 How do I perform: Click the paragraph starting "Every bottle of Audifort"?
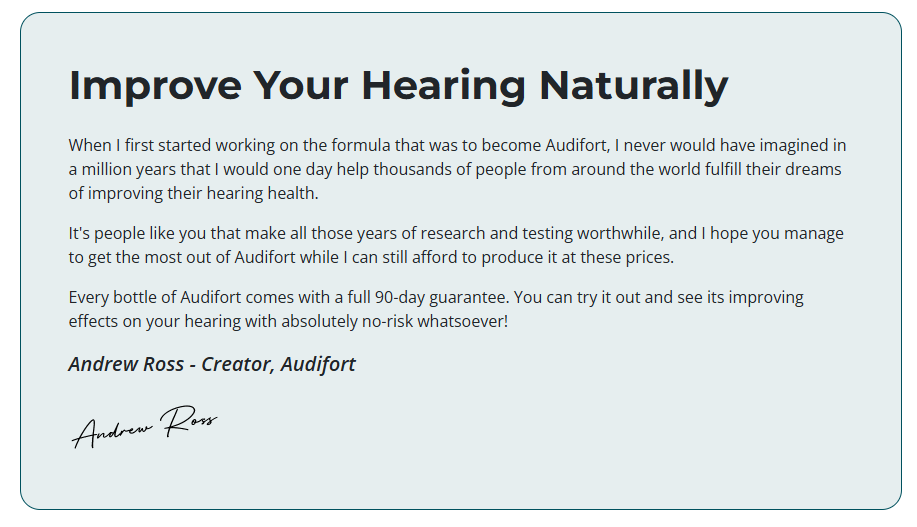[x=436, y=310]
